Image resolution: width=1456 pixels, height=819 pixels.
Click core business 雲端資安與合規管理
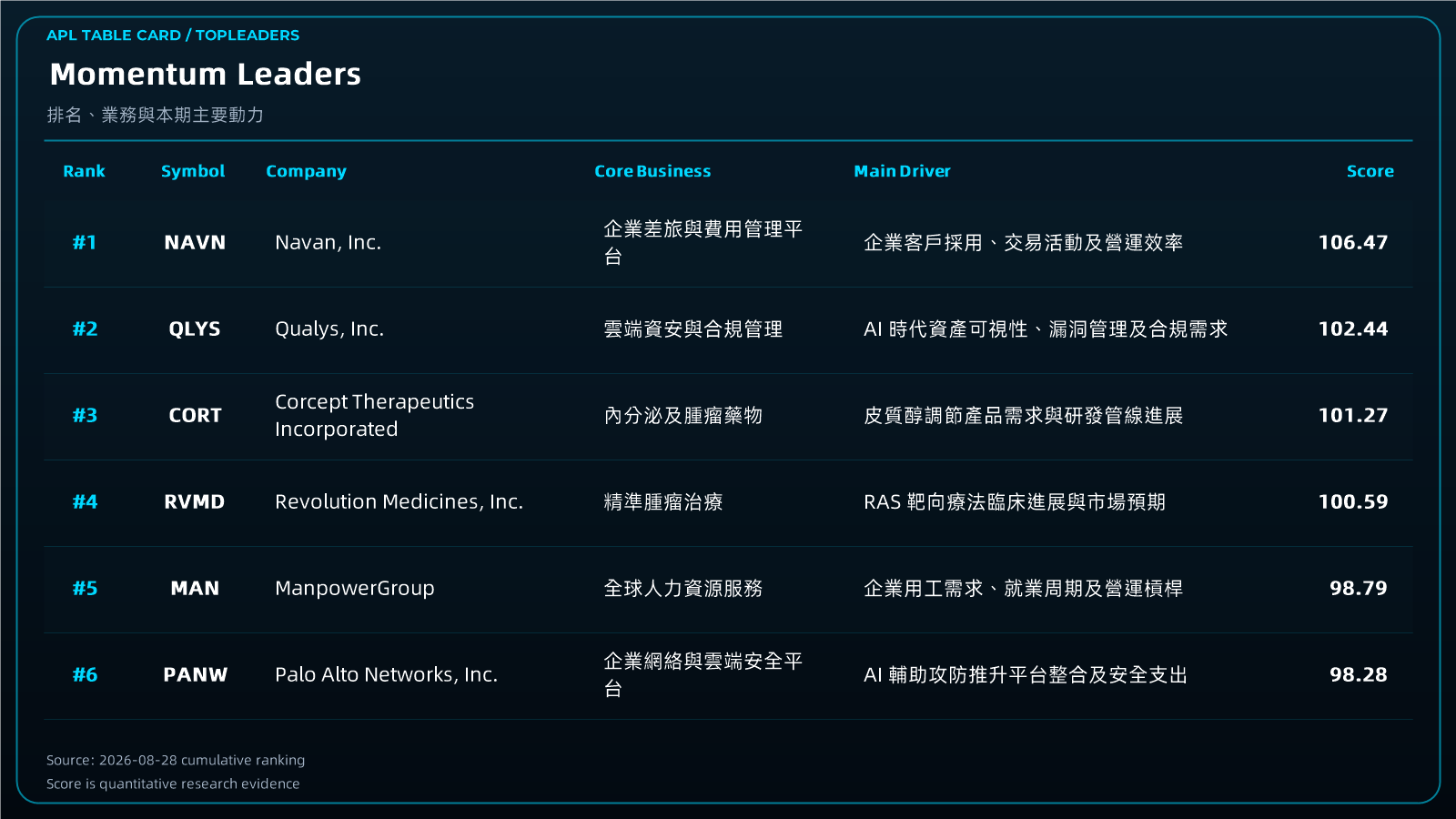[693, 329]
